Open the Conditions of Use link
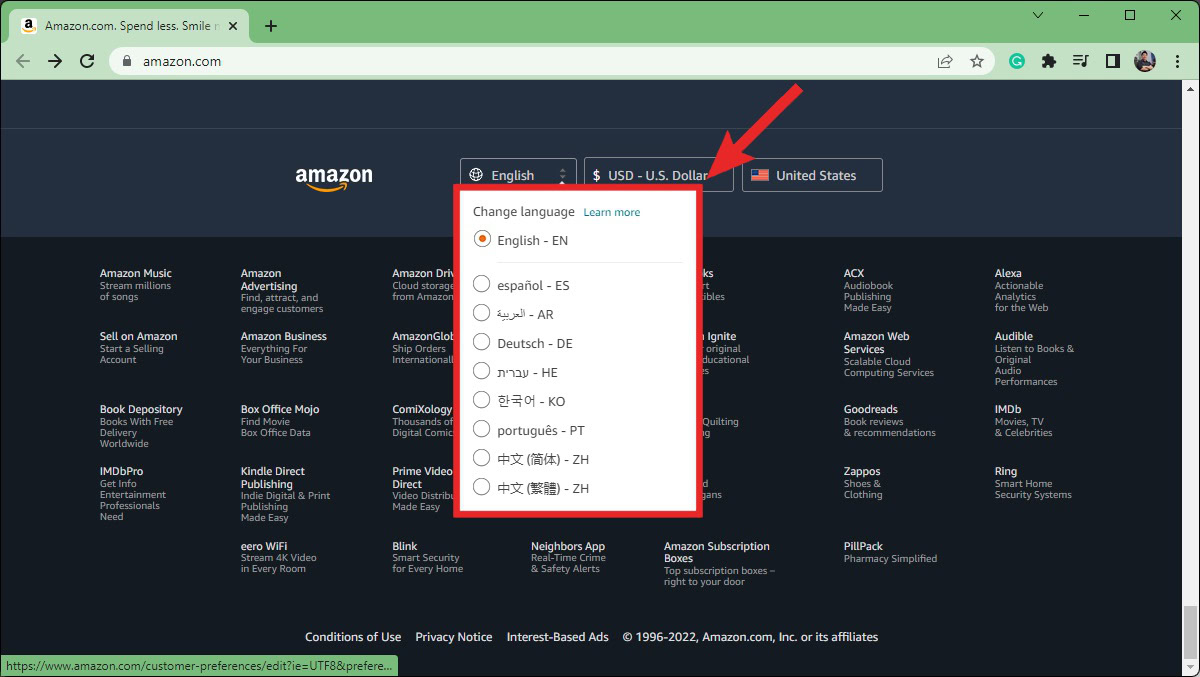The height and width of the screenshot is (677, 1200). coord(353,637)
